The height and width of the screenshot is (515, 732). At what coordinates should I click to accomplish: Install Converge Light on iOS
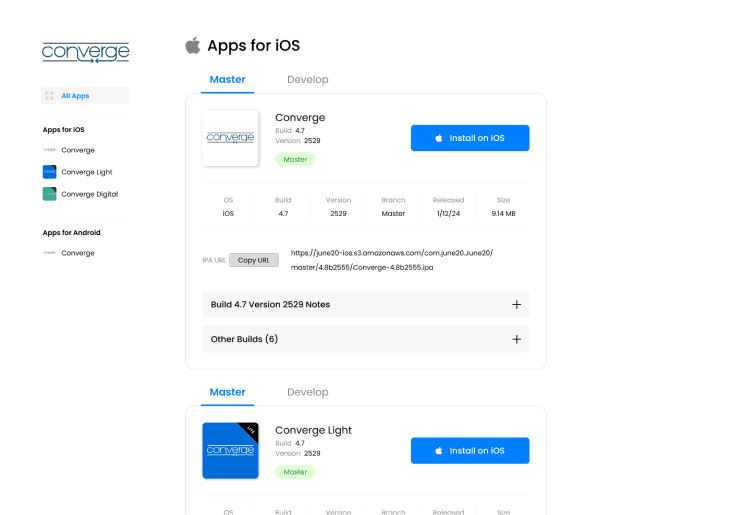pos(470,451)
